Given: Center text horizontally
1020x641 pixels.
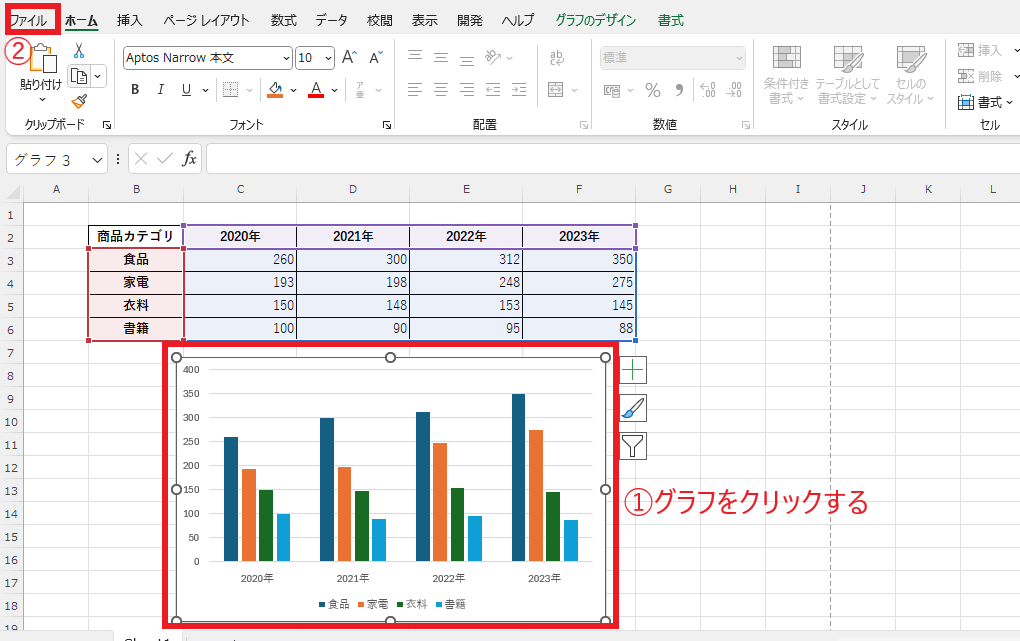Looking at the screenshot, I should point(441,89).
